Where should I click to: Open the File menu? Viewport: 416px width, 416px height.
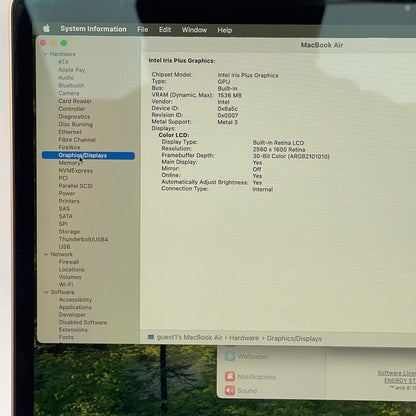click(x=143, y=30)
